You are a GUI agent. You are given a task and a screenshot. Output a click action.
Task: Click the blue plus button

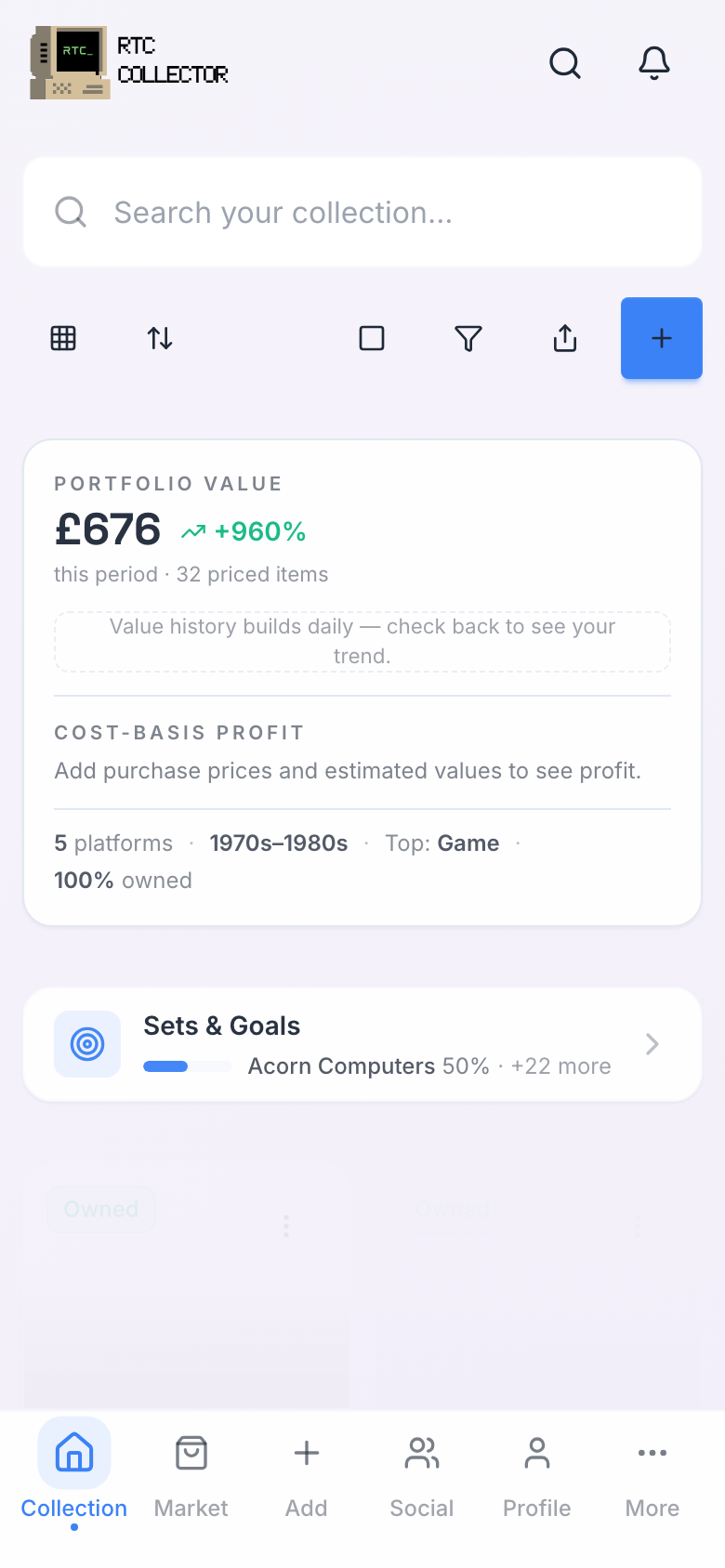pos(662,338)
